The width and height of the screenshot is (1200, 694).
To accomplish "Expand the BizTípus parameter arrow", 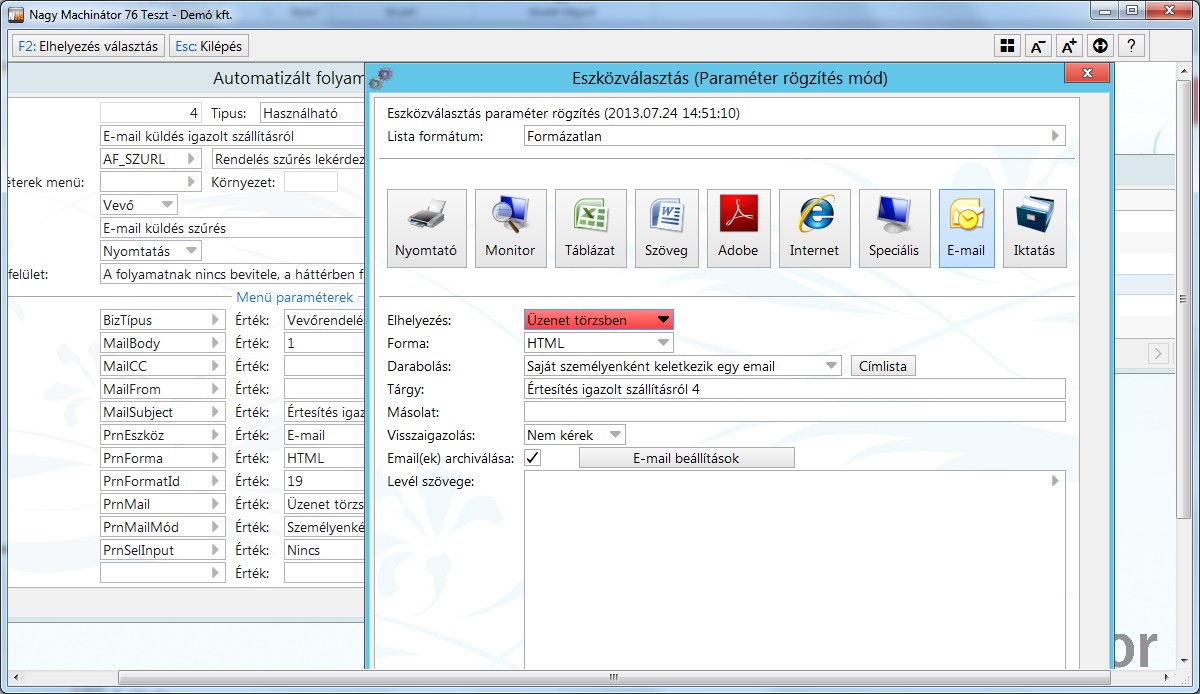I will pos(216,320).
